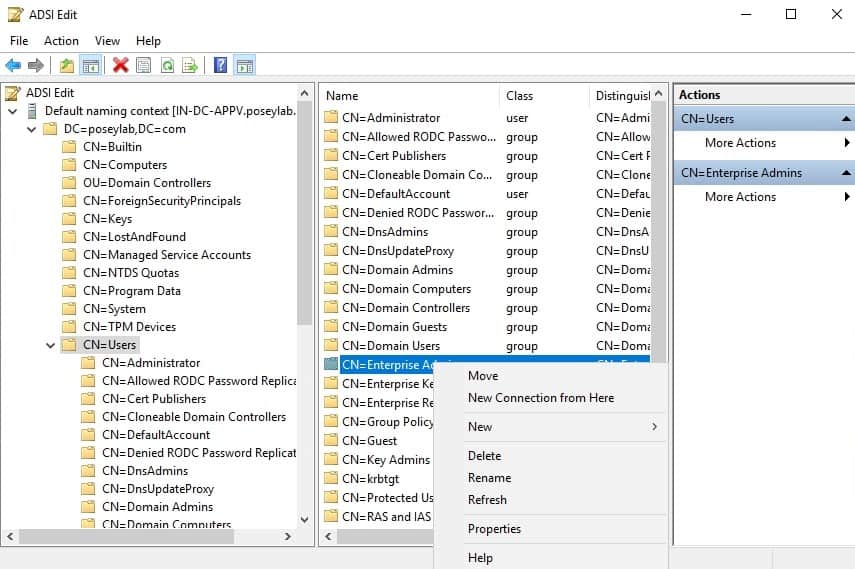Open the Help menu in menu bar
855x569 pixels.
coord(148,41)
